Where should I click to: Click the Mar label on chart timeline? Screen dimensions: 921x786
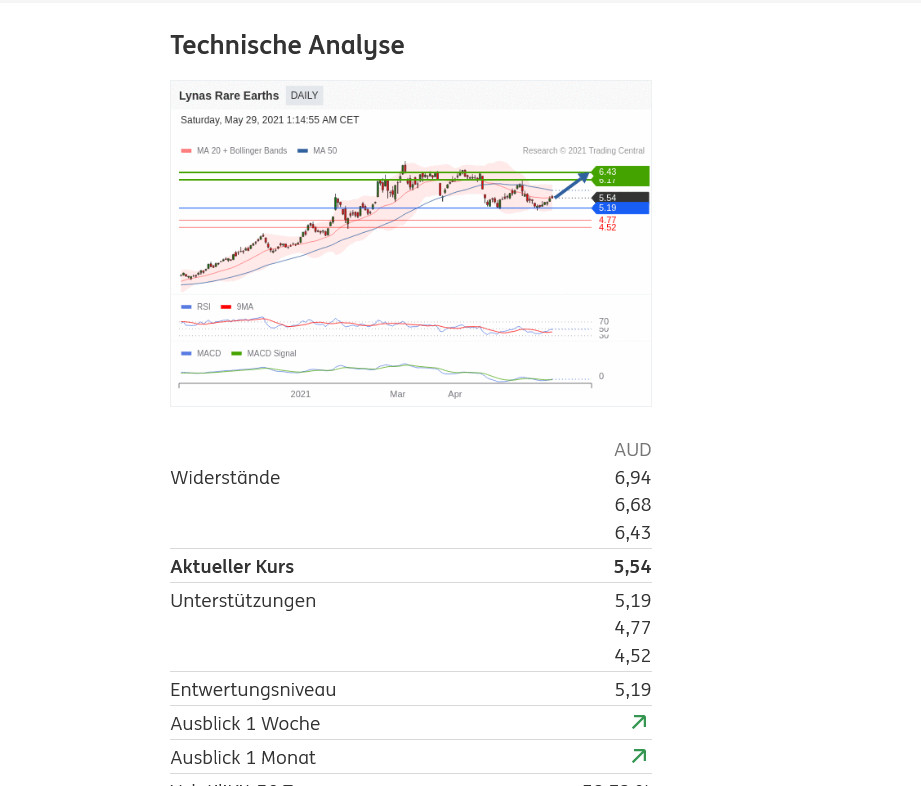point(397,394)
